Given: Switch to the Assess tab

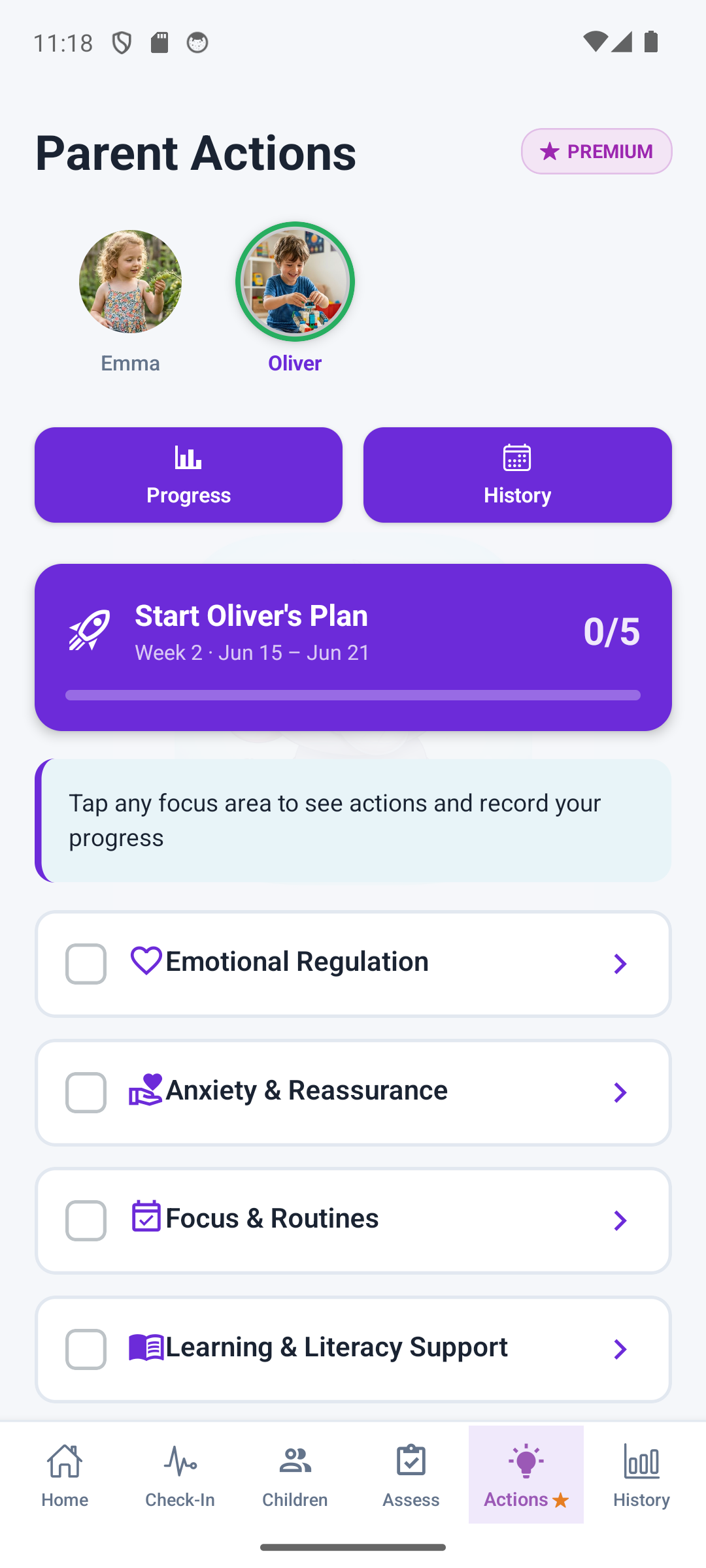Looking at the screenshot, I should (x=411, y=1475).
